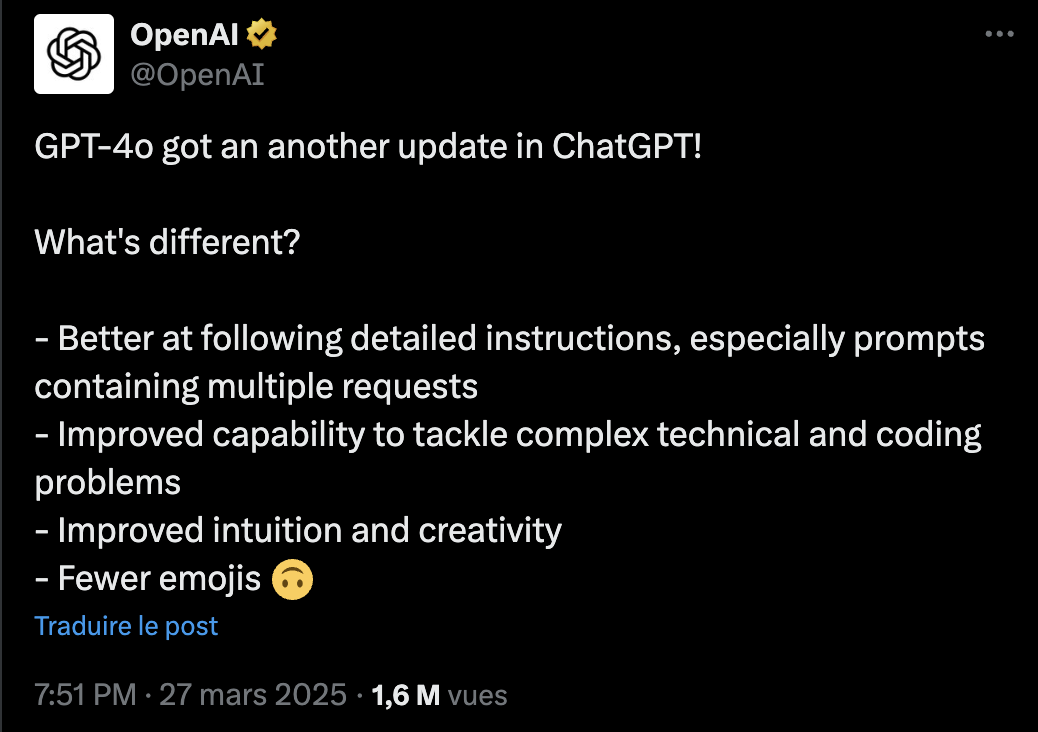Click the Better at following detailed instructions line

point(510,339)
